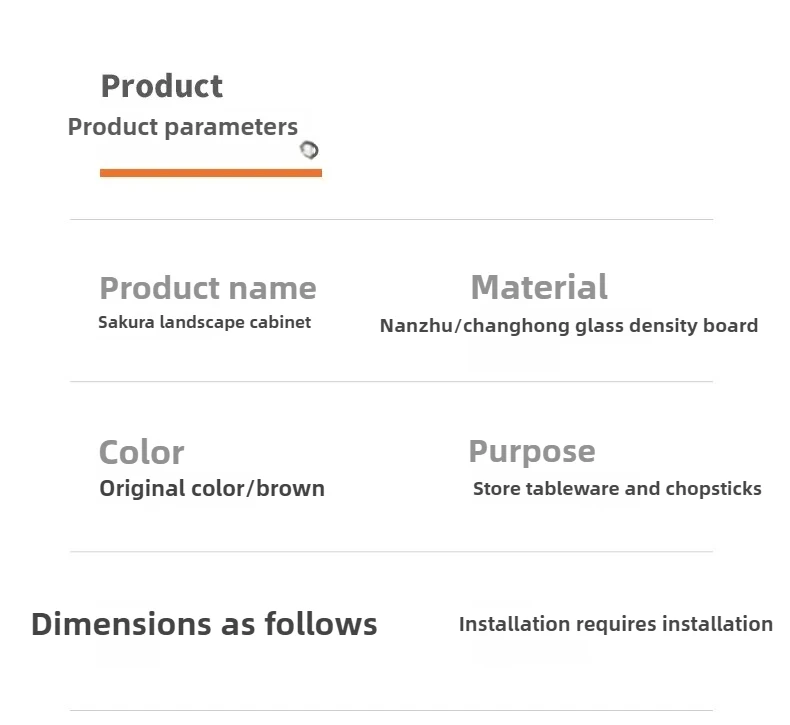
Task: Click the divider line above Dimensions as follows
Action: 391,551
